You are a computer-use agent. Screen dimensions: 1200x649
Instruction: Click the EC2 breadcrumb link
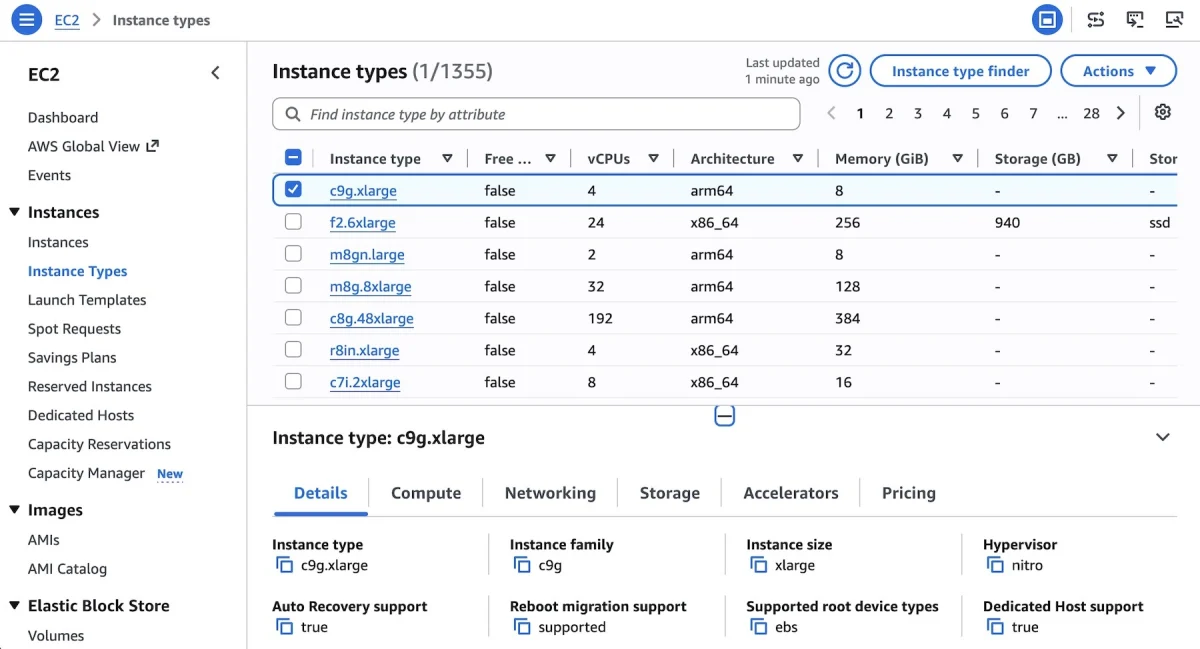tap(67, 20)
